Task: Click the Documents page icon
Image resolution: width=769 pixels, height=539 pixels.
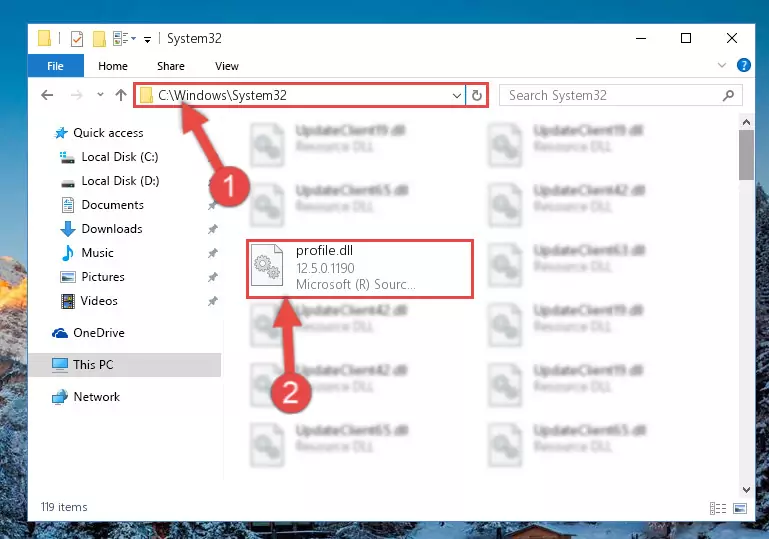Action: (x=68, y=205)
